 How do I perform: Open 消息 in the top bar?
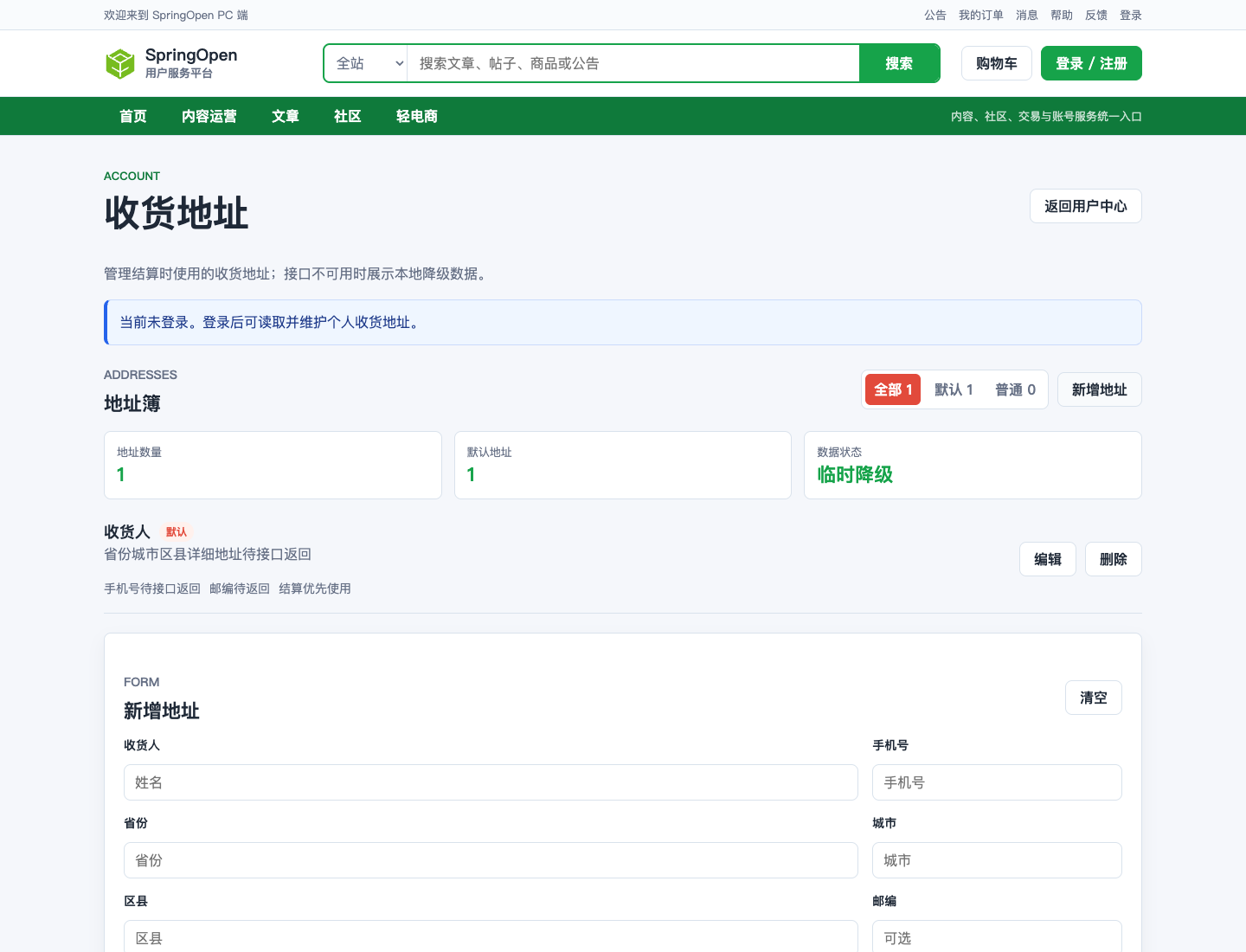click(1027, 15)
